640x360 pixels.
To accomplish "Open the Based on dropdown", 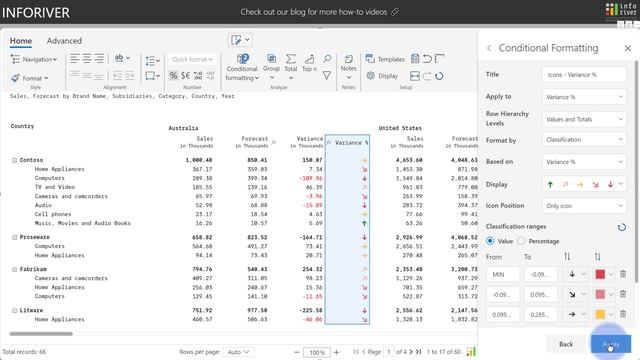I will (584, 162).
